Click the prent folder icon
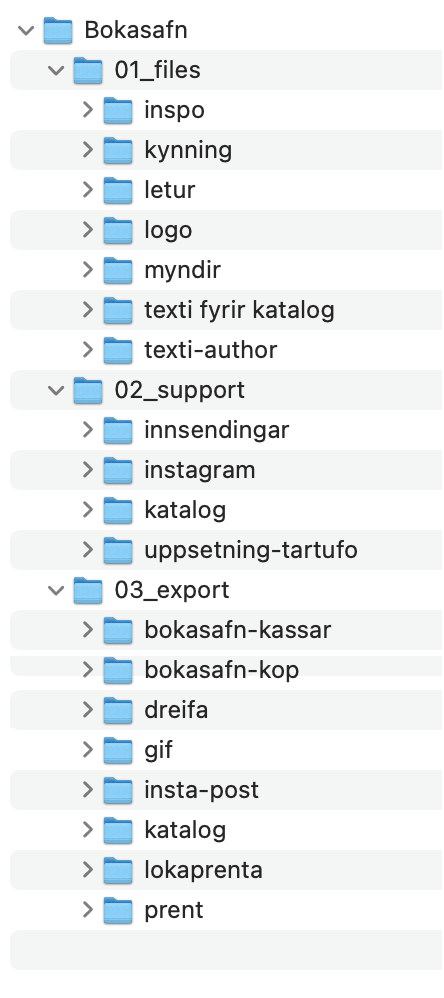The image size is (444, 998). (118, 910)
